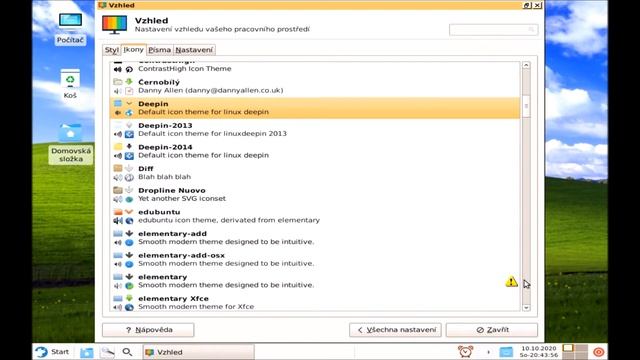Click the alarm clock tray icon
Screen dimensions: 640x360
465,351
